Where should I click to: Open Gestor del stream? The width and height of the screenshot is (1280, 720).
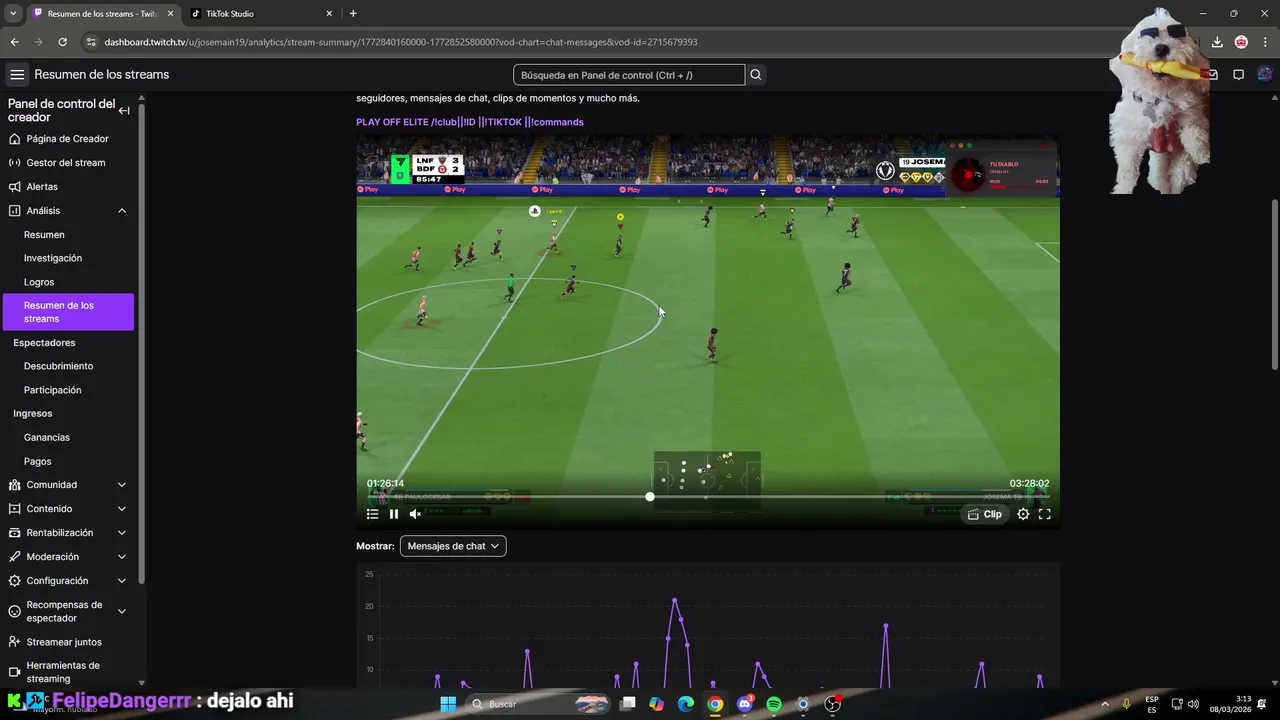pyautogui.click(x=67, y=163)
